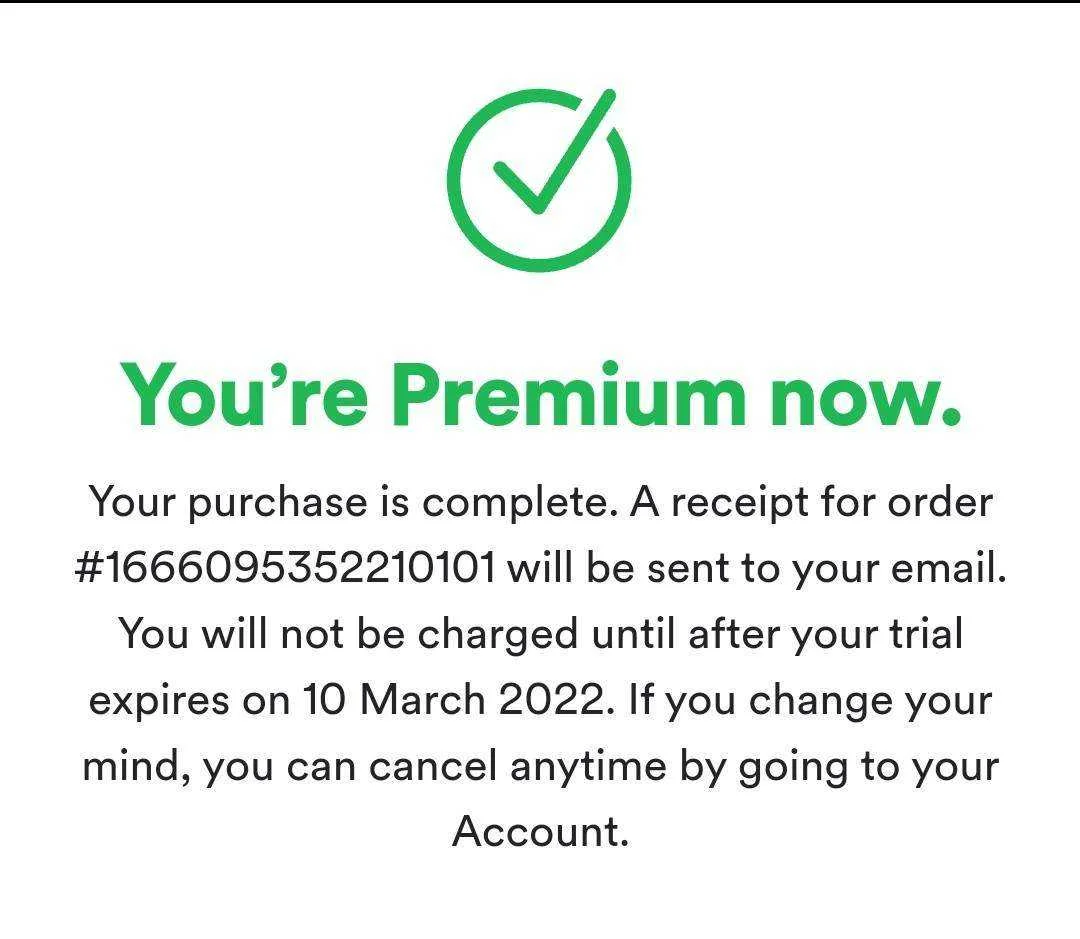The width and height of the screenshot is (1080, 939).
Task: Click the "You're Premium now." heading
Action: (x=540, y=395)
